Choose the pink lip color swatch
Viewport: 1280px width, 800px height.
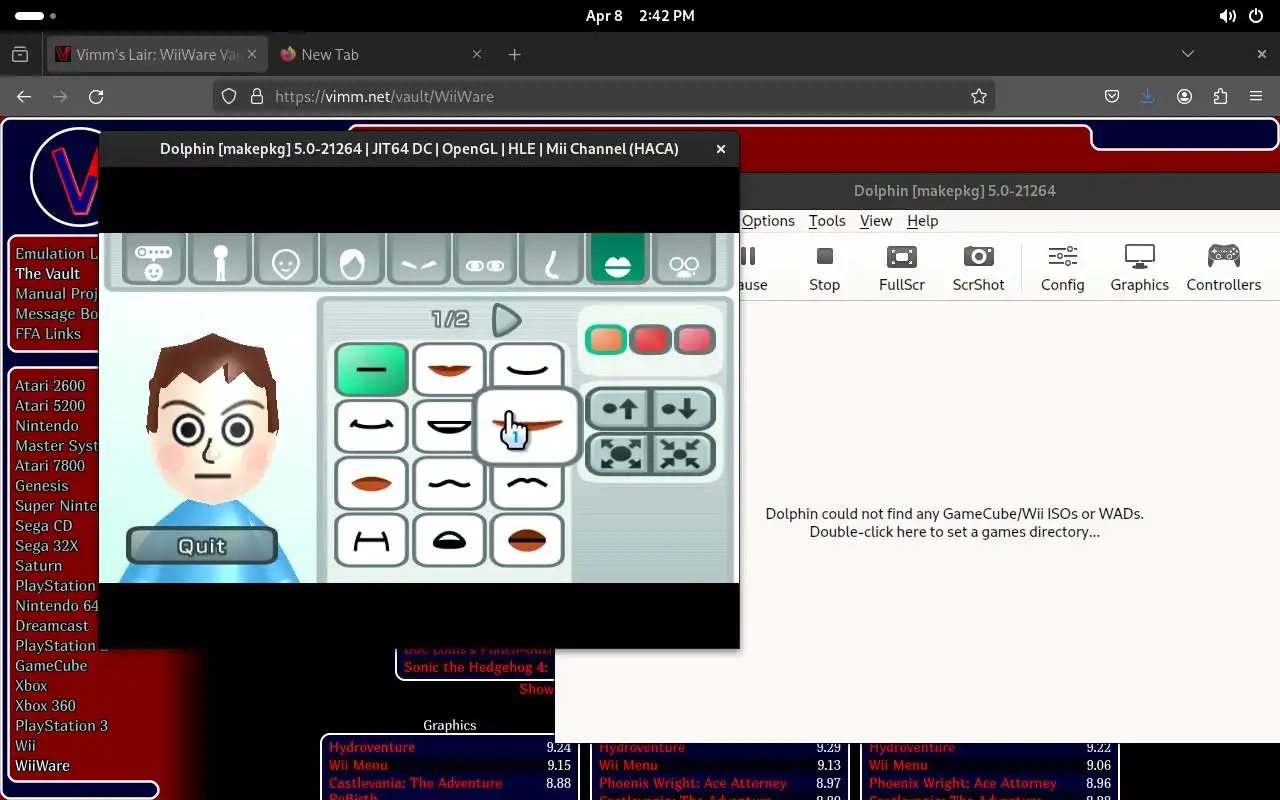pos(695,340)
